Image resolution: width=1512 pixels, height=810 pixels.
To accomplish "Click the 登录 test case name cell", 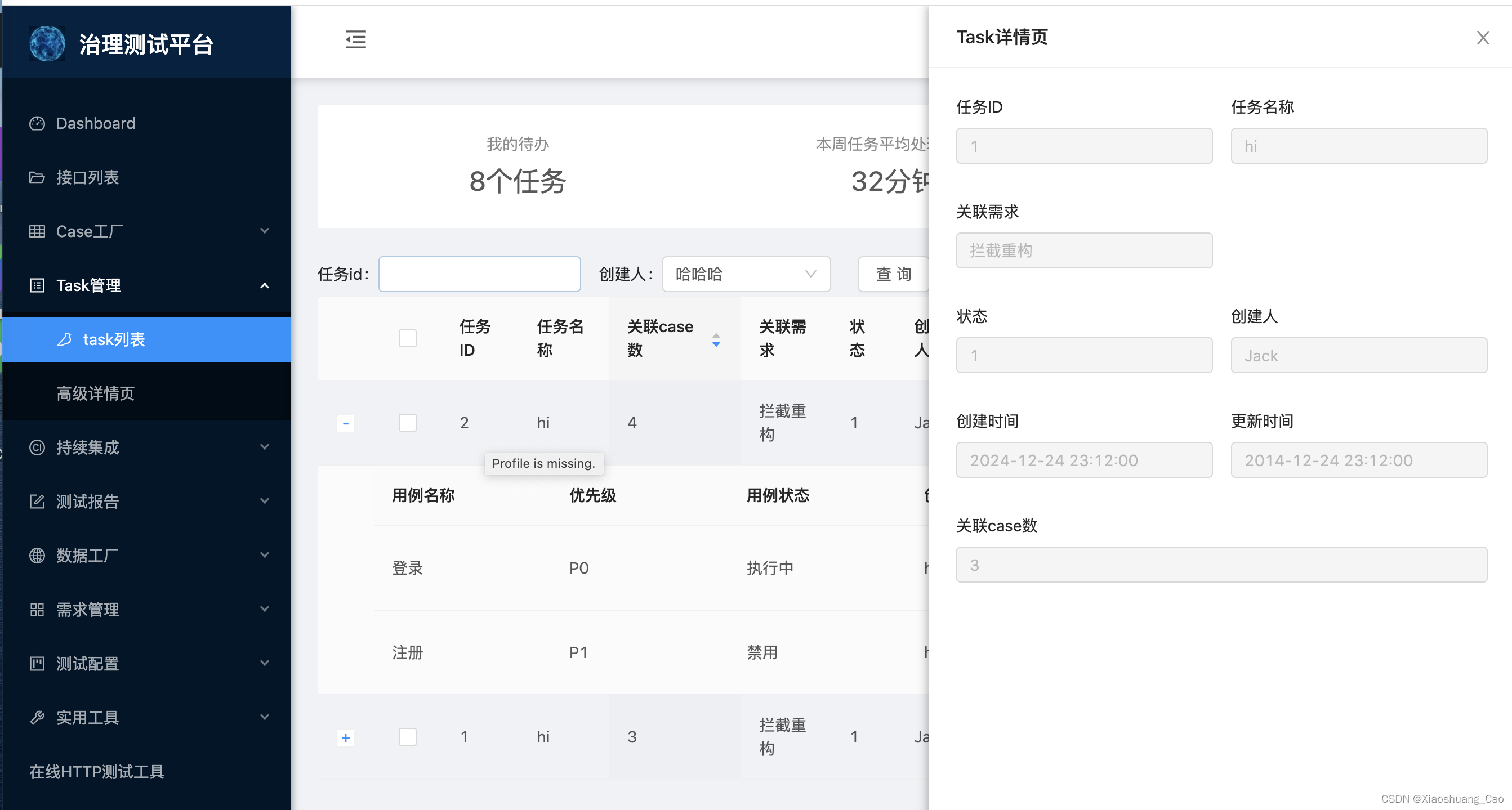I will pyautogui.click(x=407, y=568).
